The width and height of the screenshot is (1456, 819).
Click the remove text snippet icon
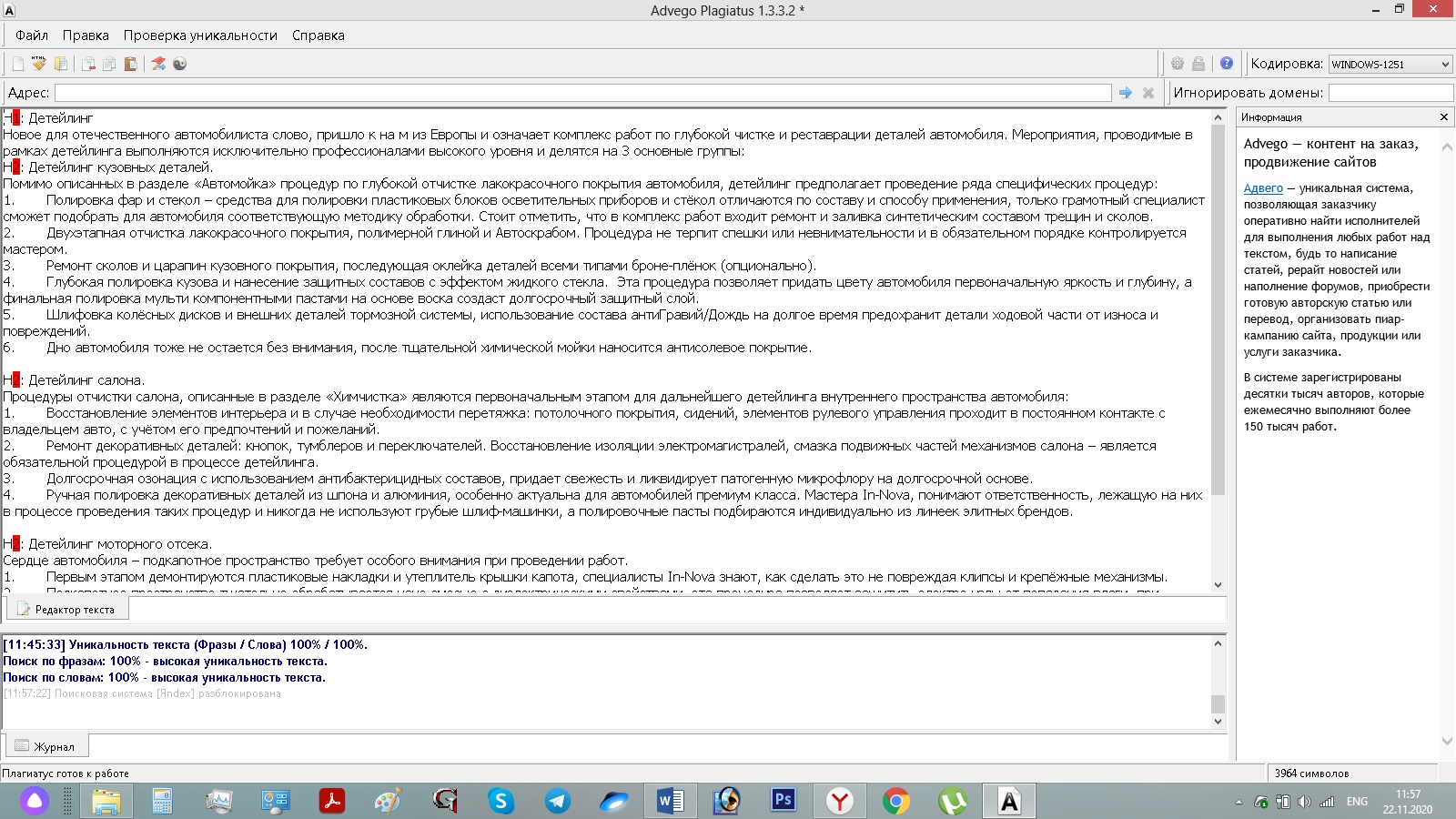coord(87,64)
